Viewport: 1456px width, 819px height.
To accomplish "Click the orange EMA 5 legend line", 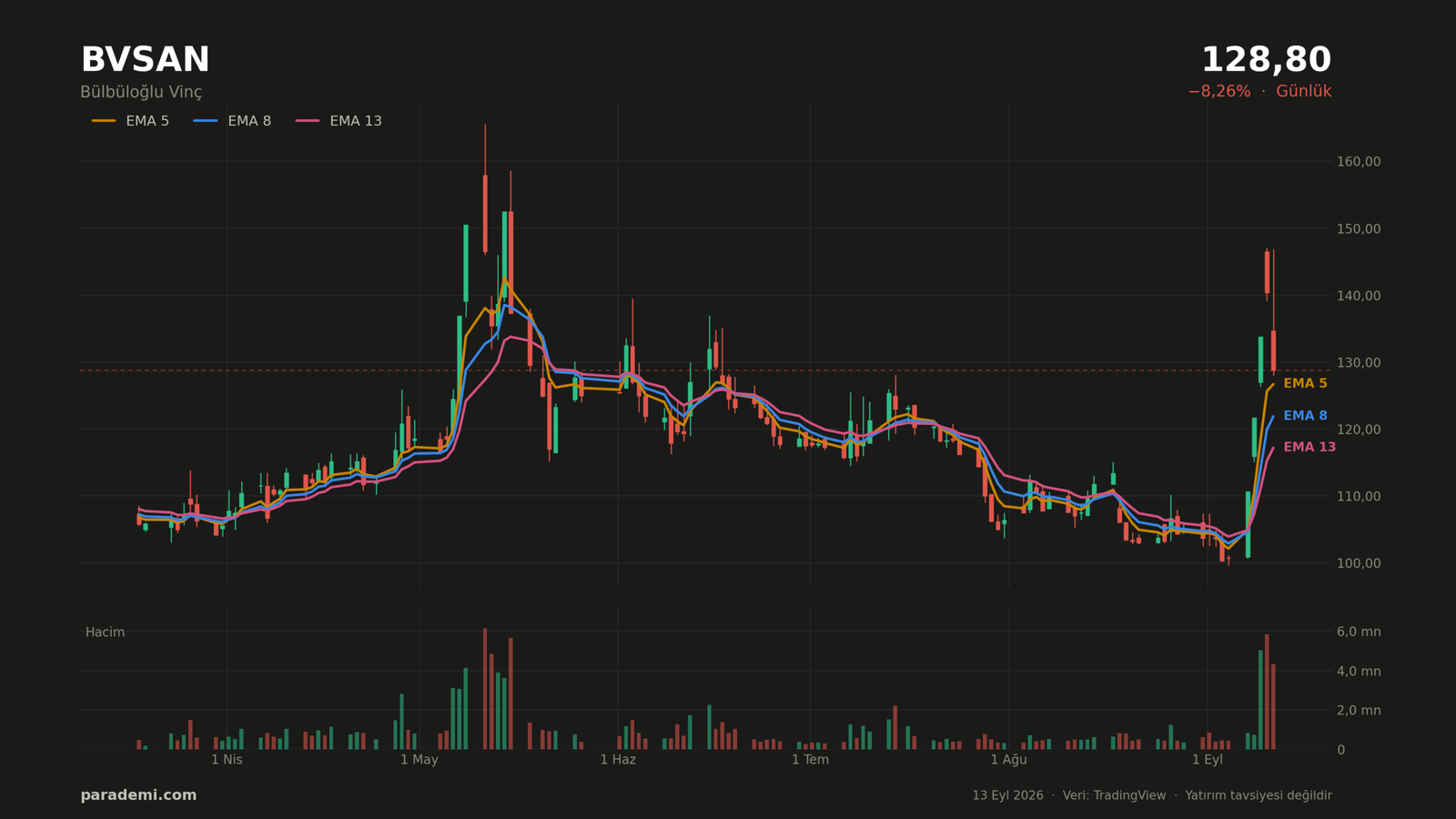I will 104,121.
